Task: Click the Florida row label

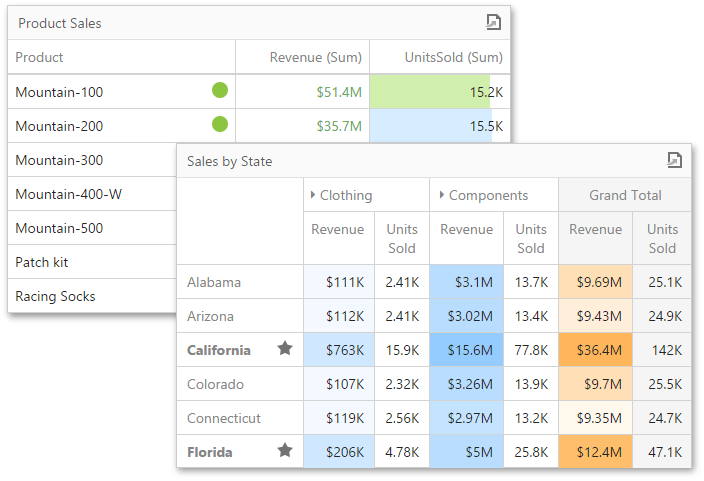Action: click(210, 452)
